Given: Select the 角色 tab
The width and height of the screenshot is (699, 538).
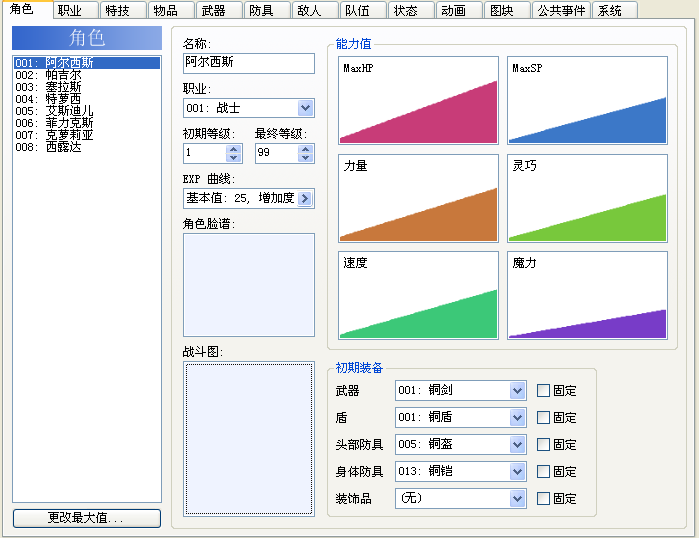Looking at the screenshot, I should click(x=27, y=9).
